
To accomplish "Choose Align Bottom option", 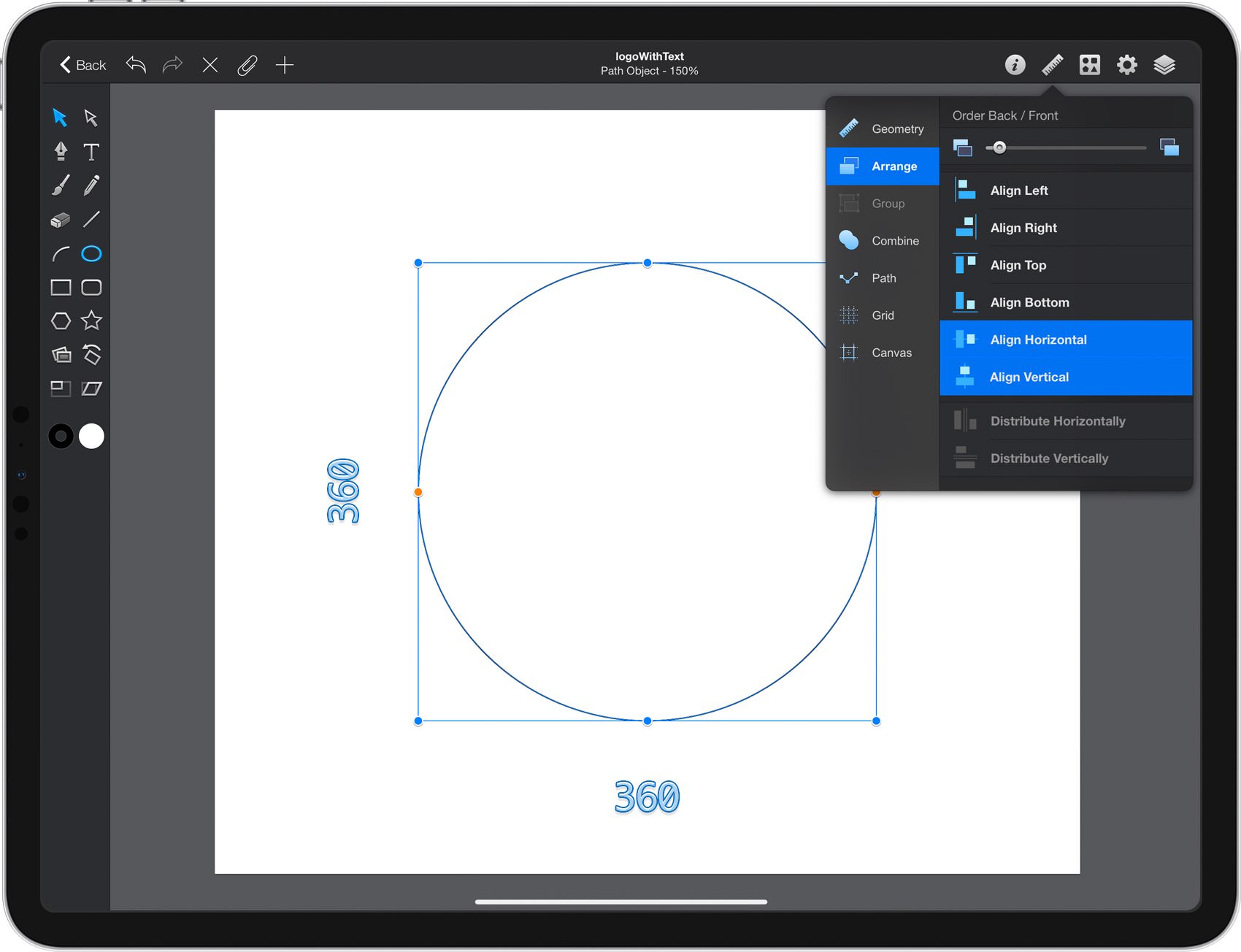I will [x=1066, y=302].
